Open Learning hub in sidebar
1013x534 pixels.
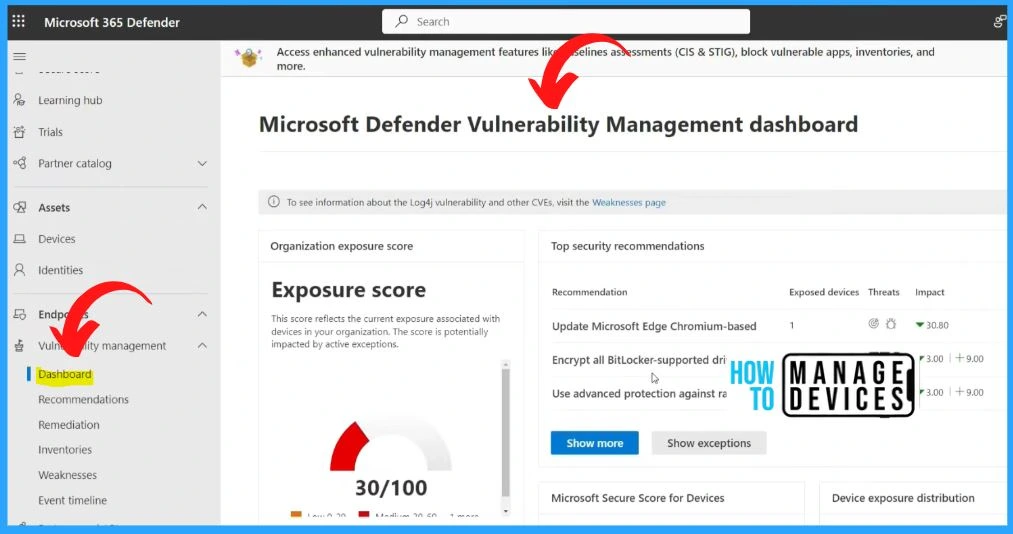(70, 100)
